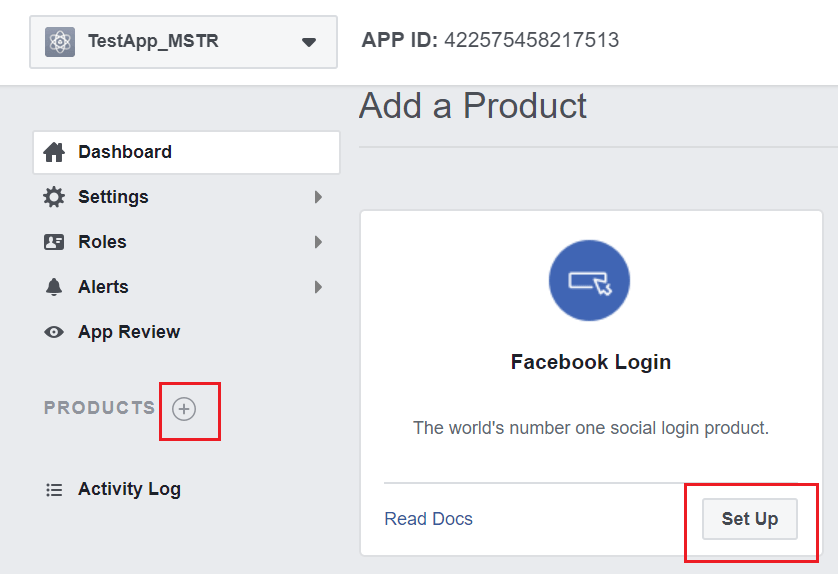Click the Activity Log list icon
The height and width of the screenshot is (574, 838).
point(54,490)
